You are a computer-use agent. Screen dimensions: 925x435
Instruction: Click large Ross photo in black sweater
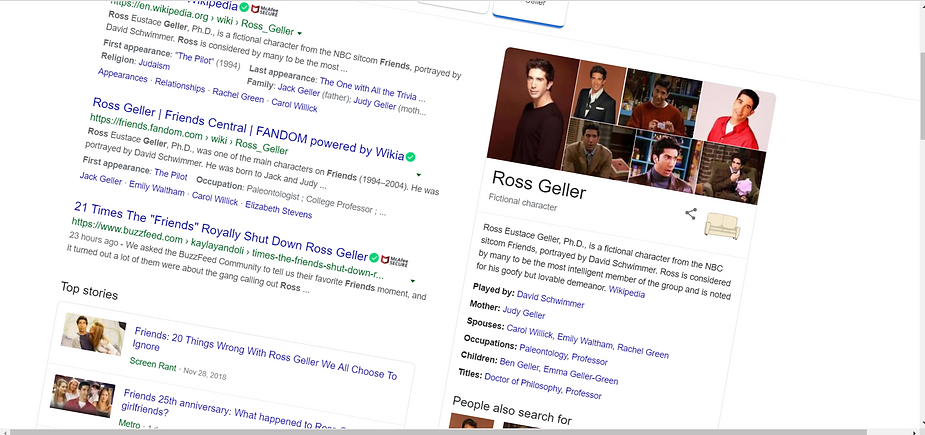pos(534,110)
